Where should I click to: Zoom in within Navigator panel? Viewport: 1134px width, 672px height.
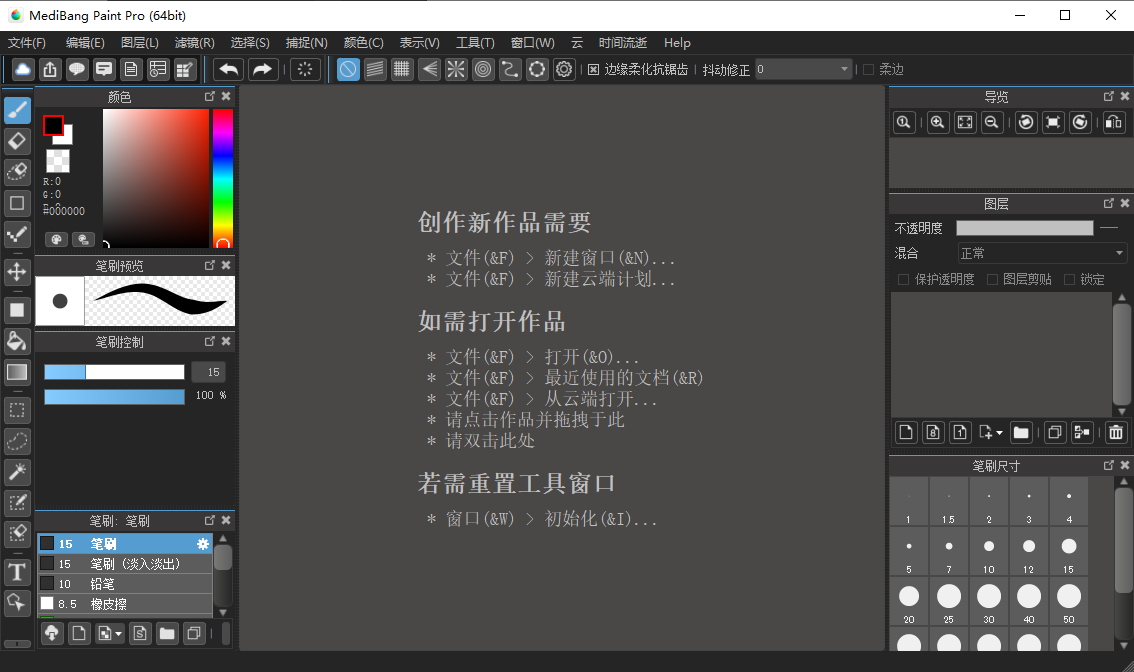937,122
